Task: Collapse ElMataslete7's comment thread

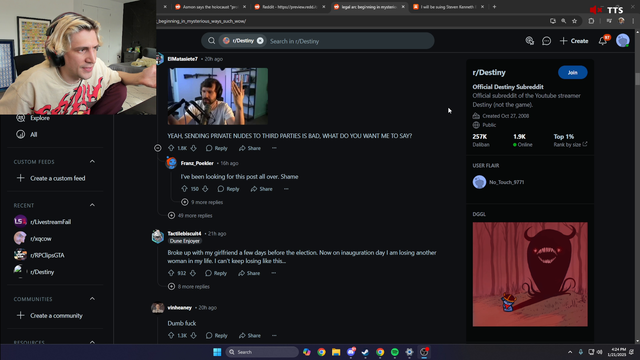Action: 158,148
